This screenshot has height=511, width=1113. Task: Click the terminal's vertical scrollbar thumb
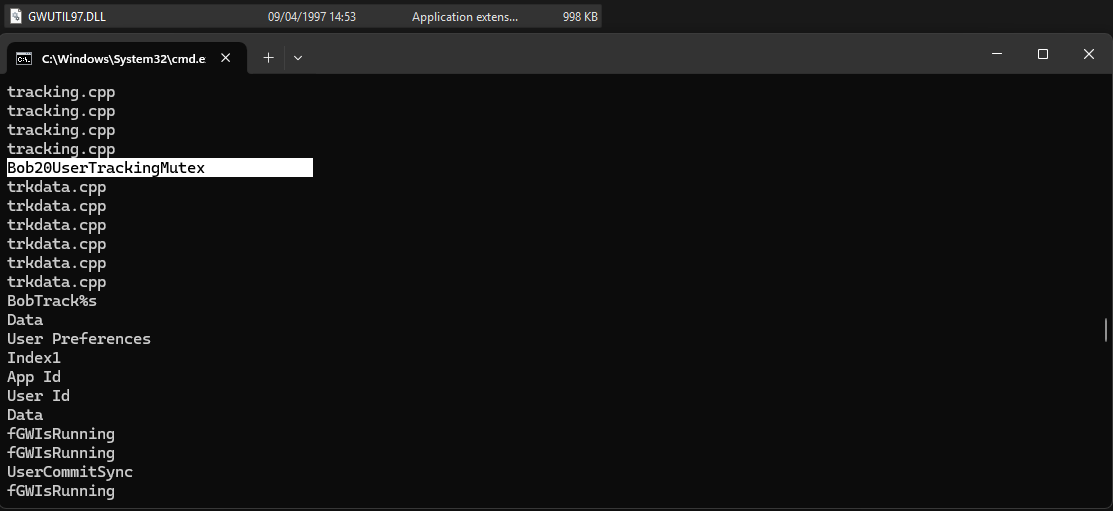[1105, 329]
